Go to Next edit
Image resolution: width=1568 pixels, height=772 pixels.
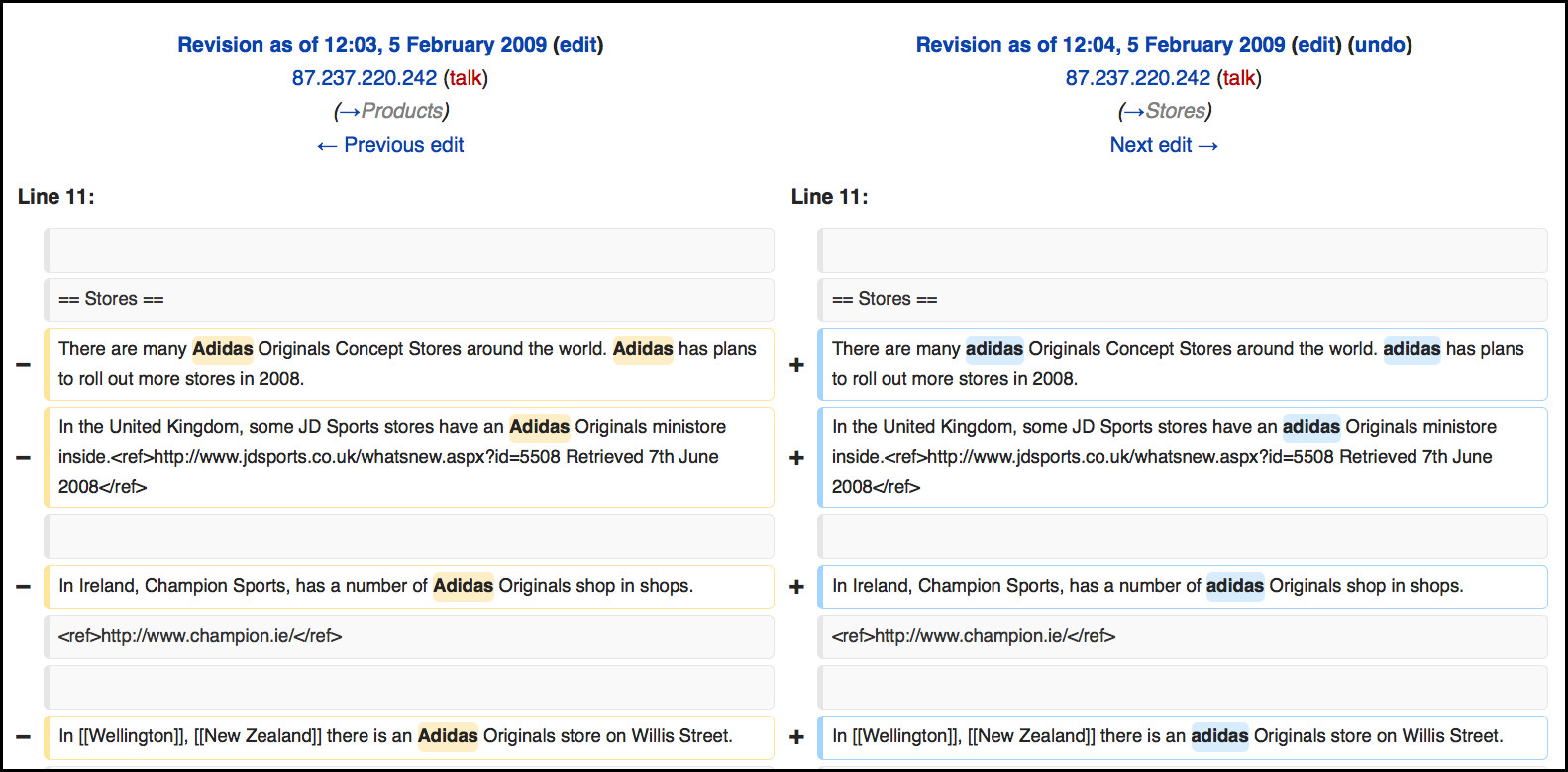point(1164,145)
